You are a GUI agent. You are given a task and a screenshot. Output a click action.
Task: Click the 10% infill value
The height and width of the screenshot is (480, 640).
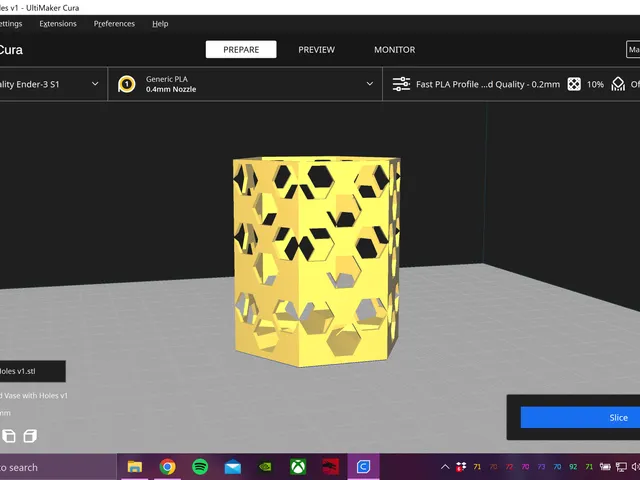595,84
